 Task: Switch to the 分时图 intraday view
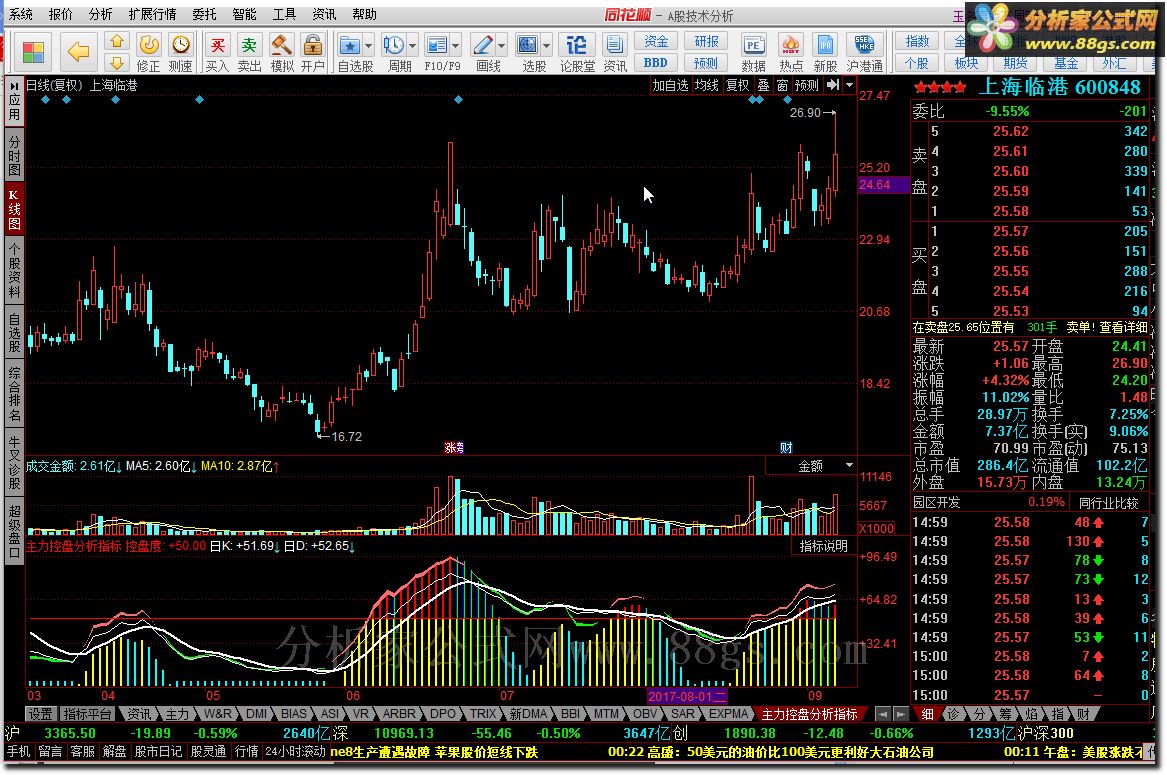(x=14, y=155)
